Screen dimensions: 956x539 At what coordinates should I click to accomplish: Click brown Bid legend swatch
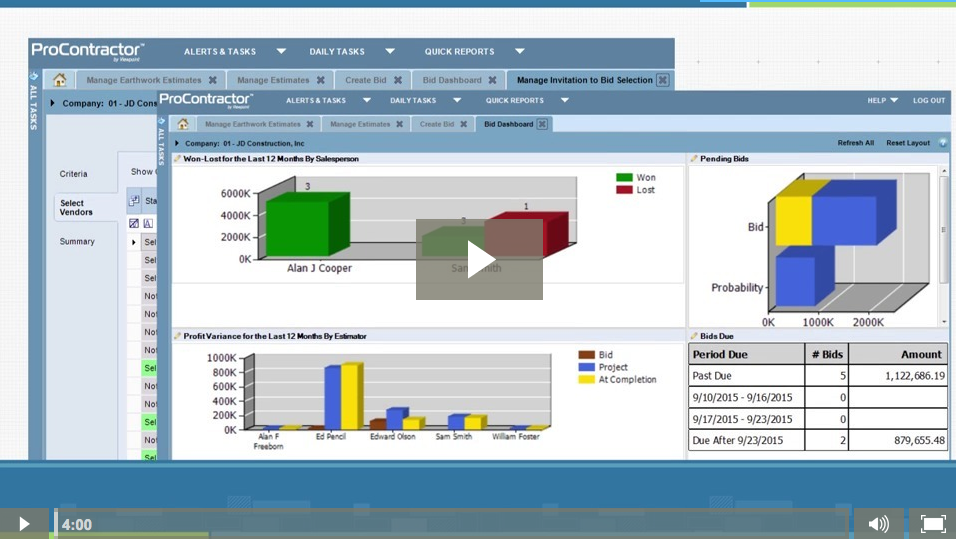pos(587,354)
